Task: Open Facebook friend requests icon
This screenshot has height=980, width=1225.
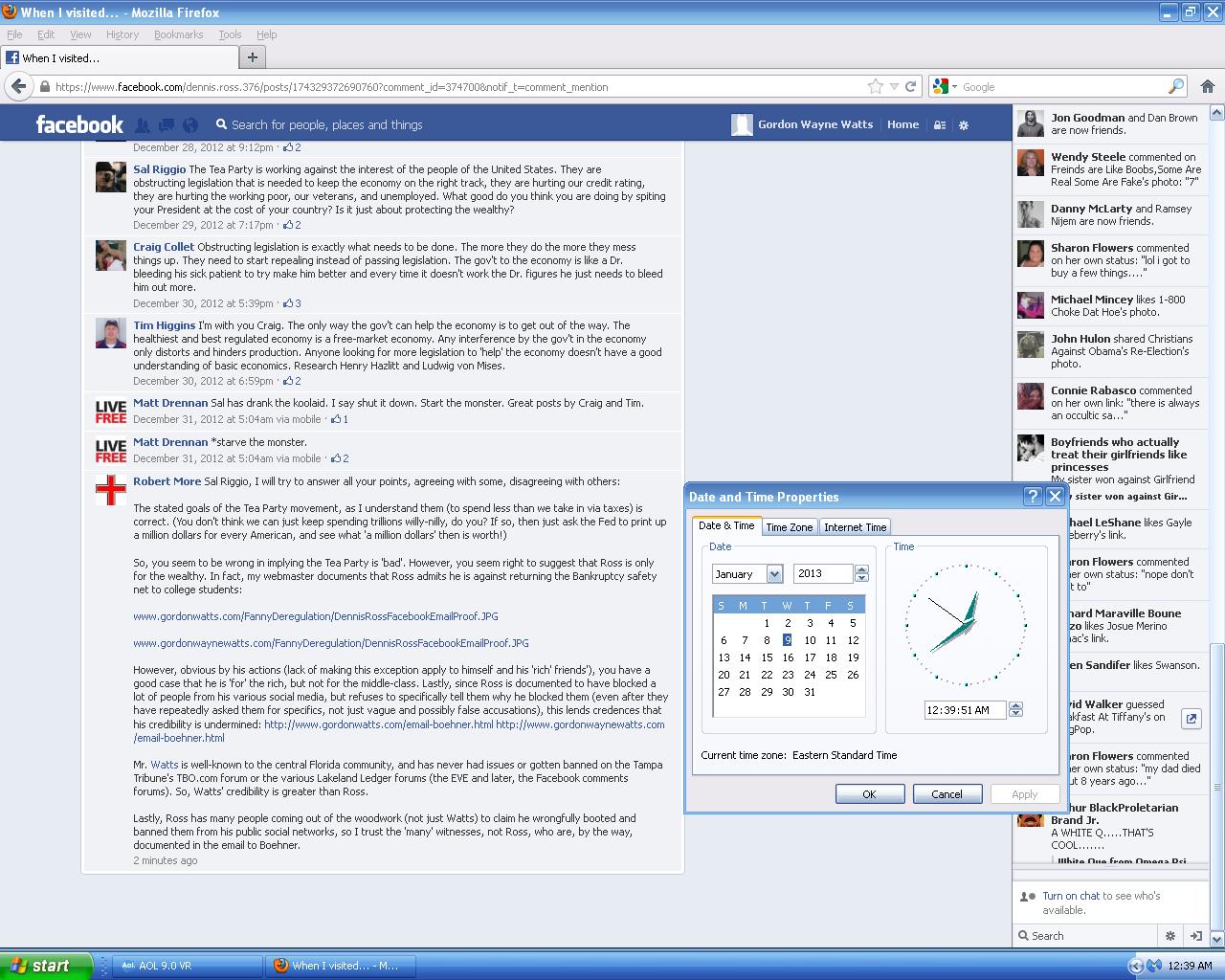Action: tap(143, 124)
